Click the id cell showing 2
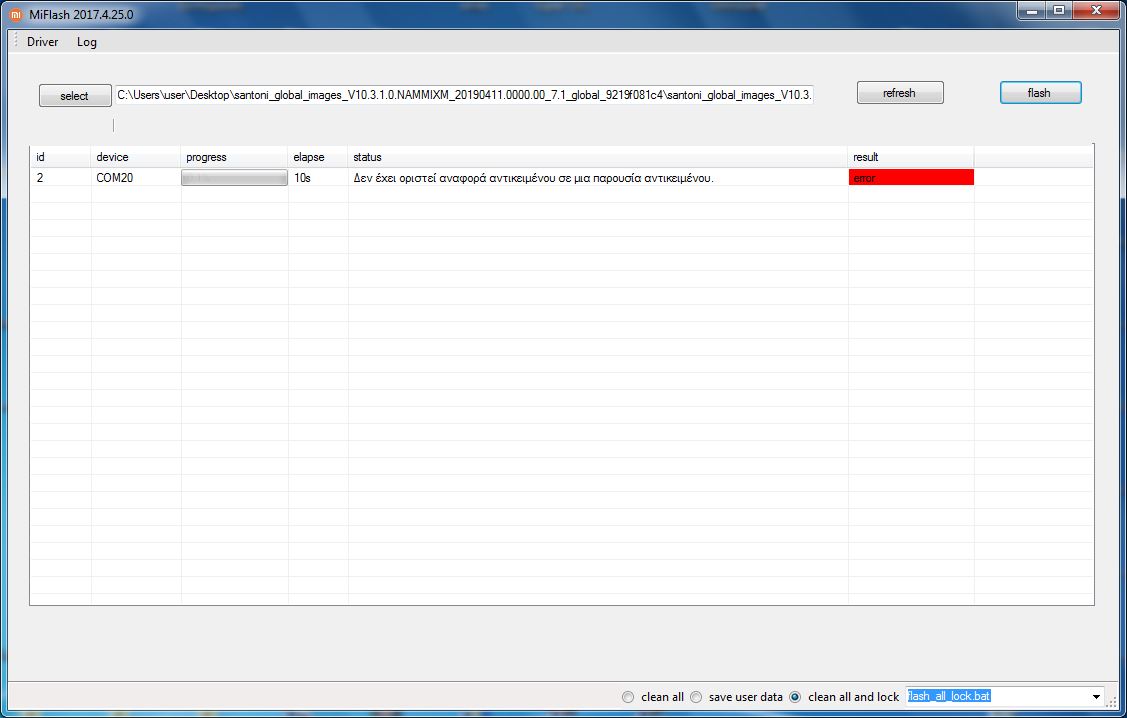 click(60, 178)
